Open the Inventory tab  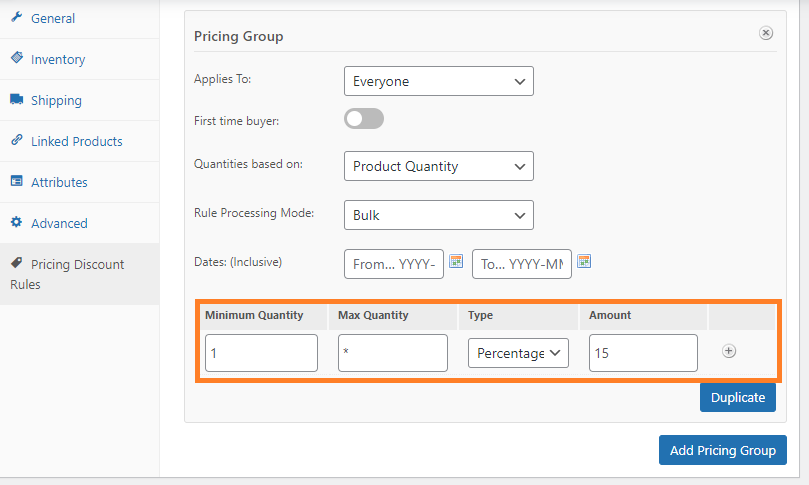58,59
